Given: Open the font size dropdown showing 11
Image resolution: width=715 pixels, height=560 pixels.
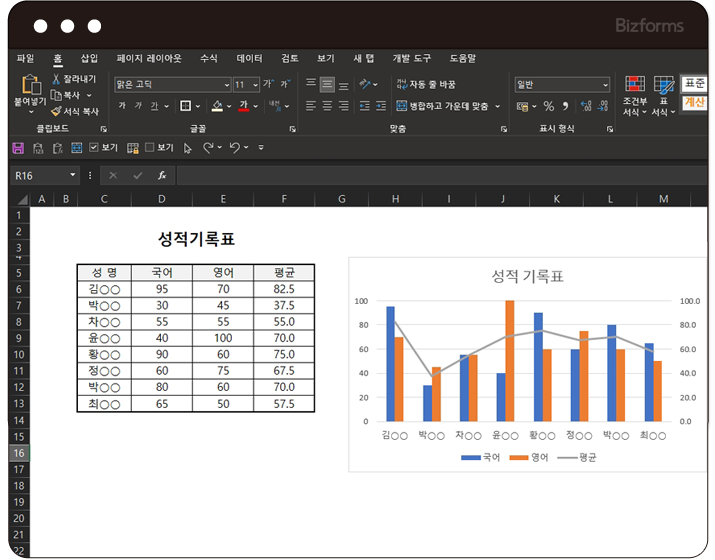Looking at the screenshot, I should click(x=254, y=85).
